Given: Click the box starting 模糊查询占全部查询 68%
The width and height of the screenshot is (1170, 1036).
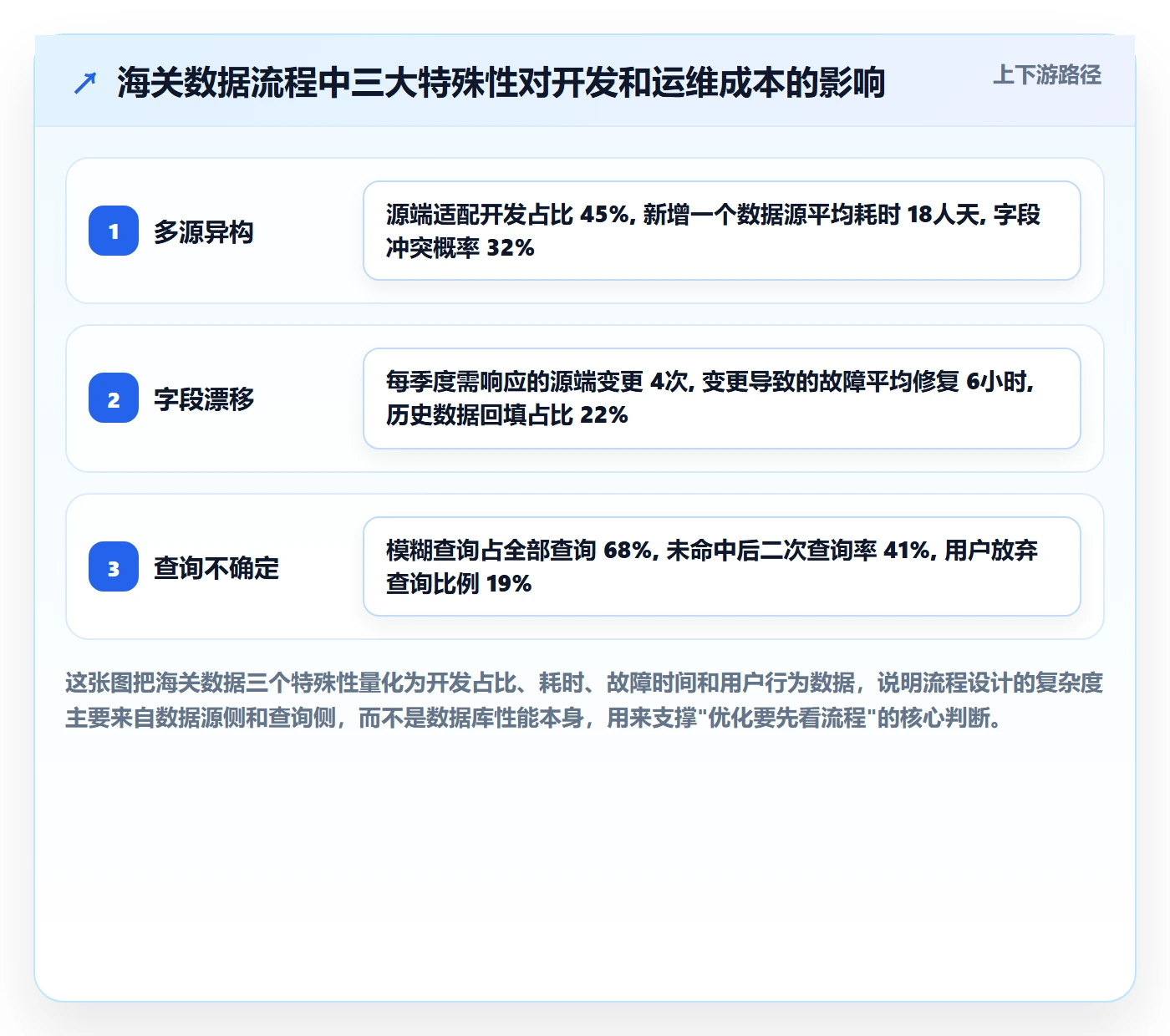Looking at the screenshot, I should [x=722, y=566].
